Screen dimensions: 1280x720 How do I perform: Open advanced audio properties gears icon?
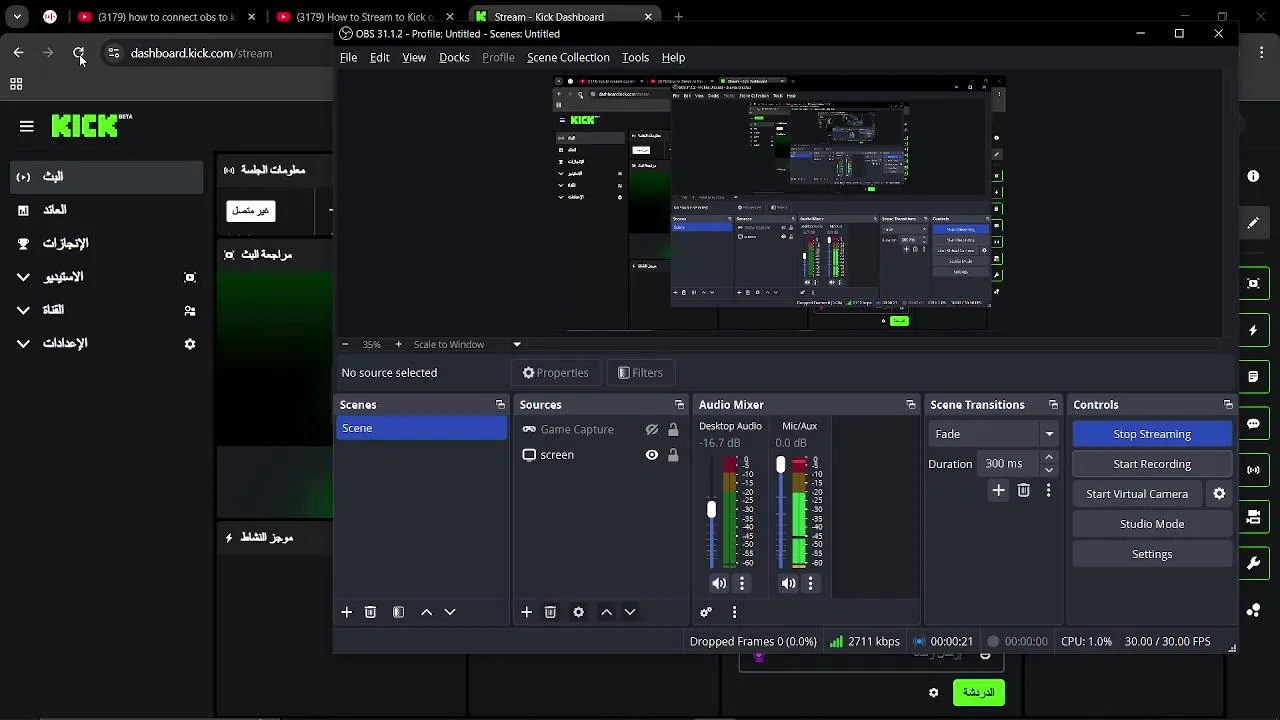click(x=706, y=612)
